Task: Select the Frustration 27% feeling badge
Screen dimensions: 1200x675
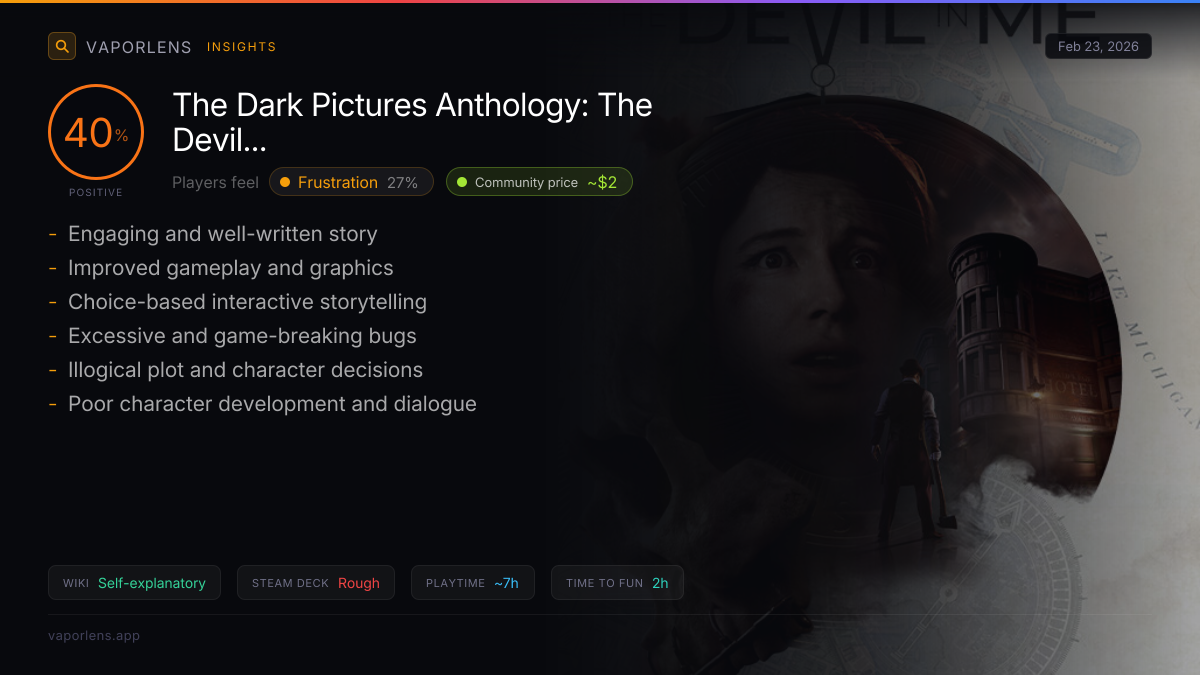Action: 351,182
